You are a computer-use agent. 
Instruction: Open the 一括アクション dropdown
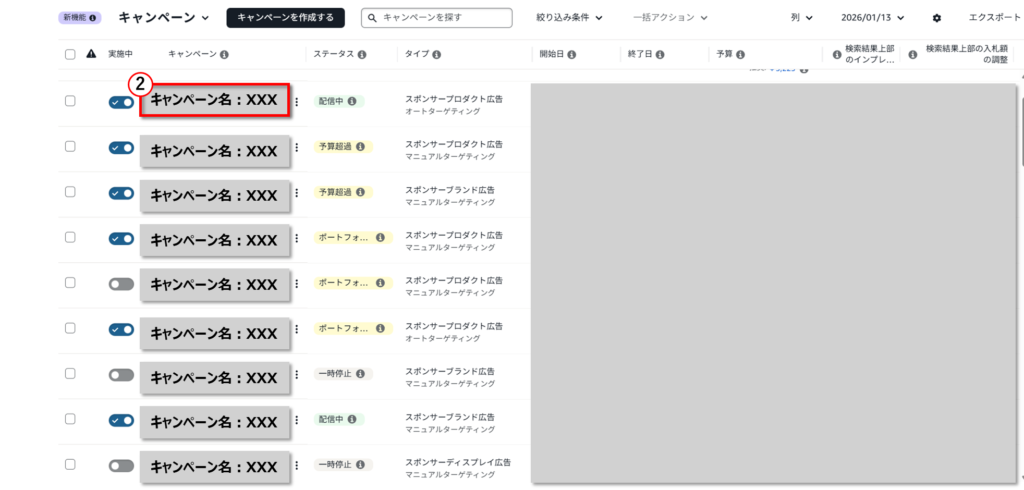(x=670, y=18)
